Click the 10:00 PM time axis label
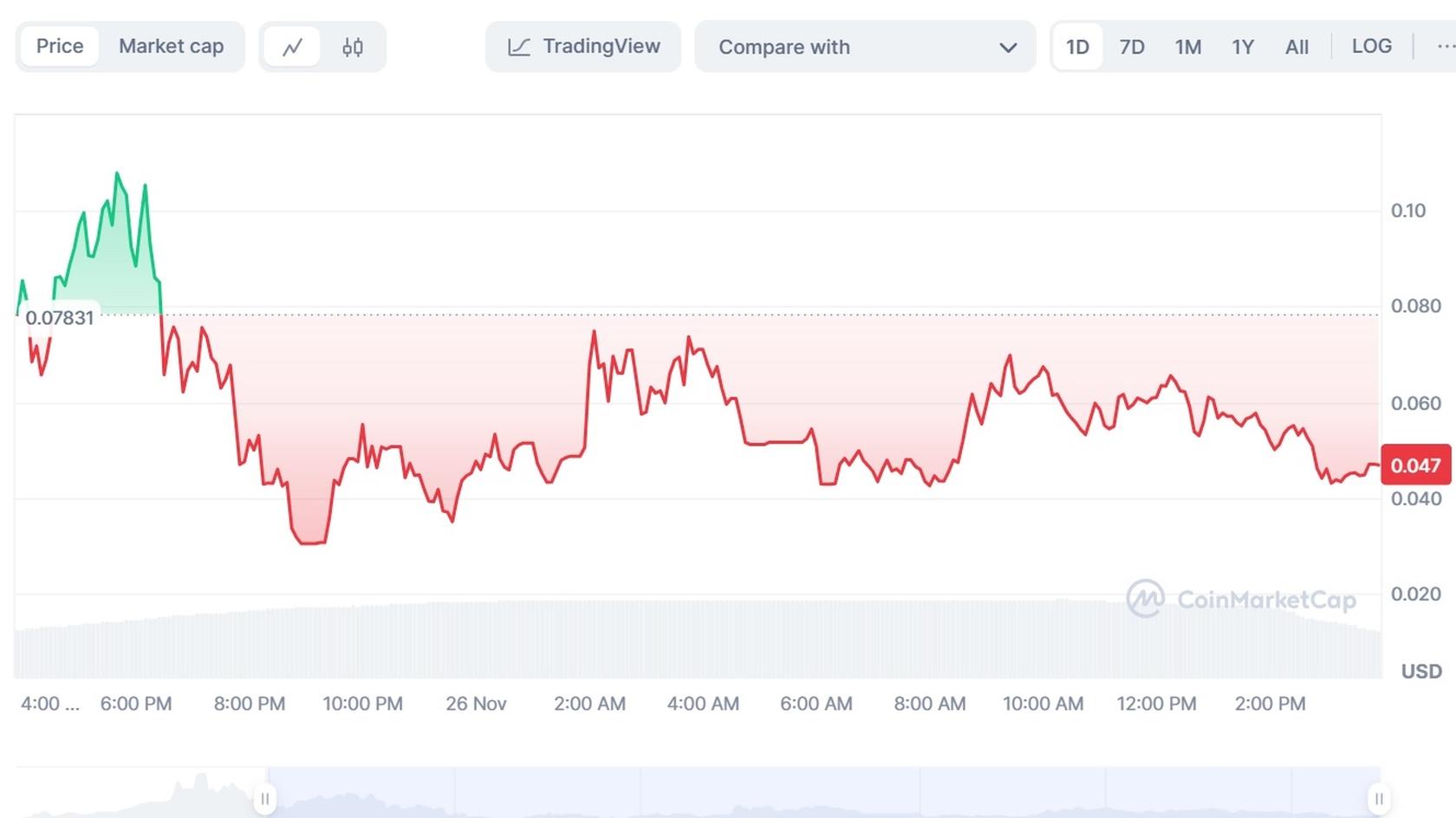 [362, 704]
